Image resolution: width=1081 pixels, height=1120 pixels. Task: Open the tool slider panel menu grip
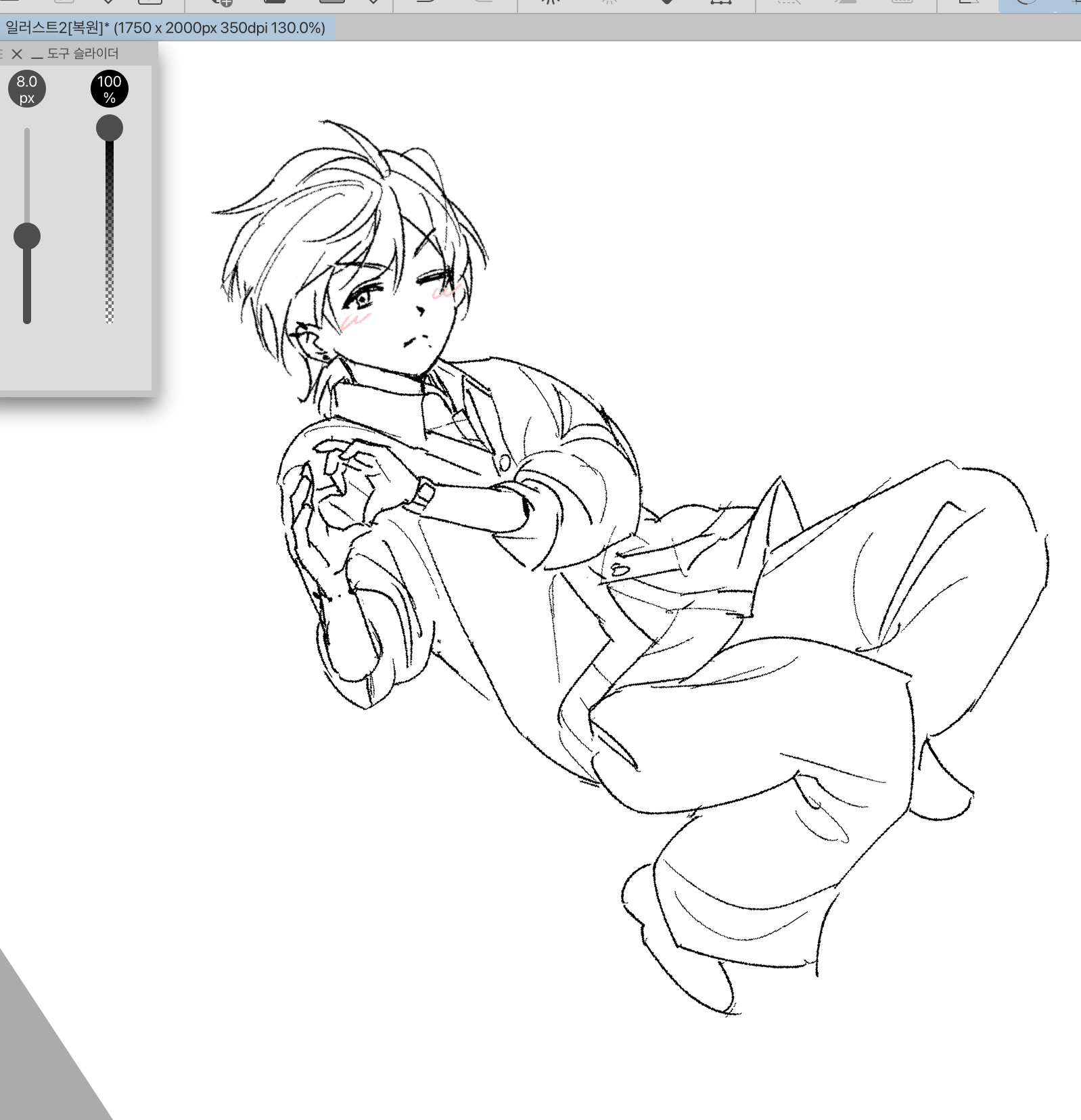click(2, 53)
